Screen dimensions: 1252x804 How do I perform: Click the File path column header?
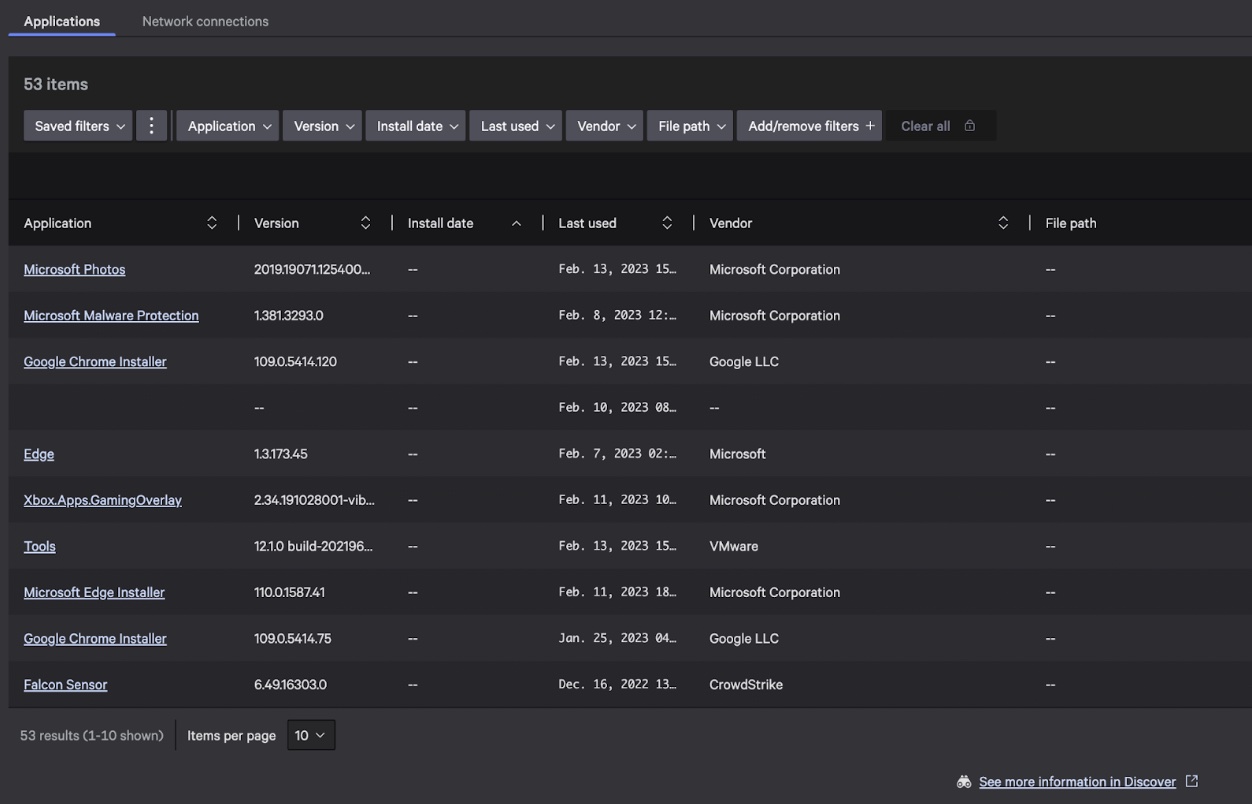[x=1071, y=223]
